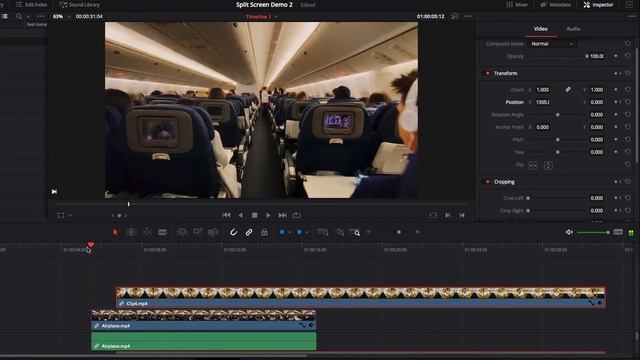
Task: Stop playback in the viewer
Action: click(254, 215)
